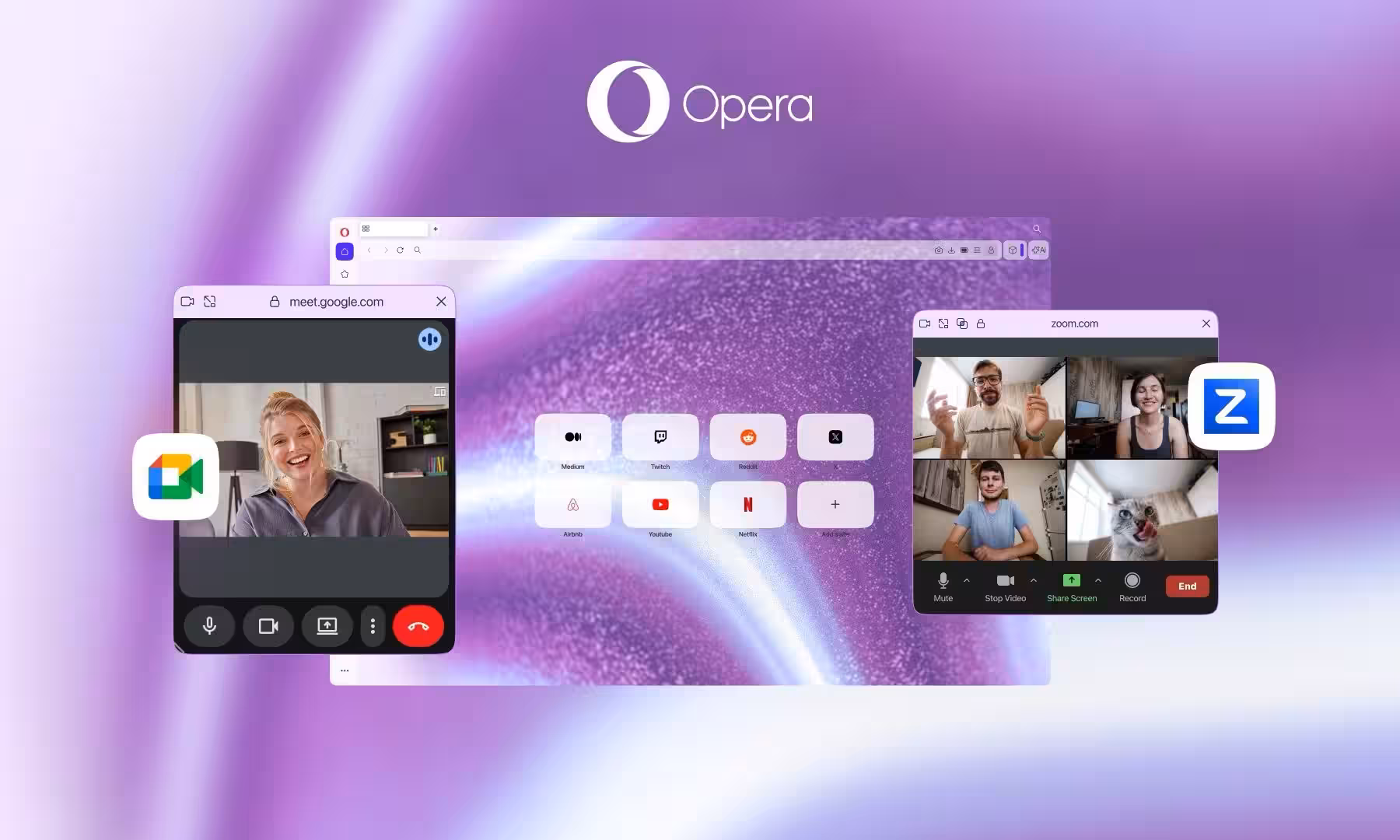Expand video options arrow beside Stop Video
Screen dimensions: 1400x840
pos(1034,580)
